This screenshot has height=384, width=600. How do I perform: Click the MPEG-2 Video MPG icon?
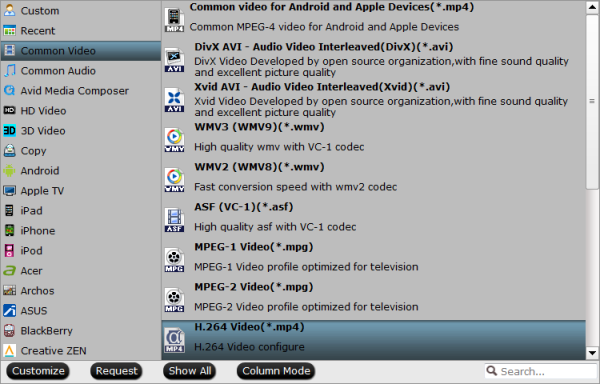coord(174,300)
